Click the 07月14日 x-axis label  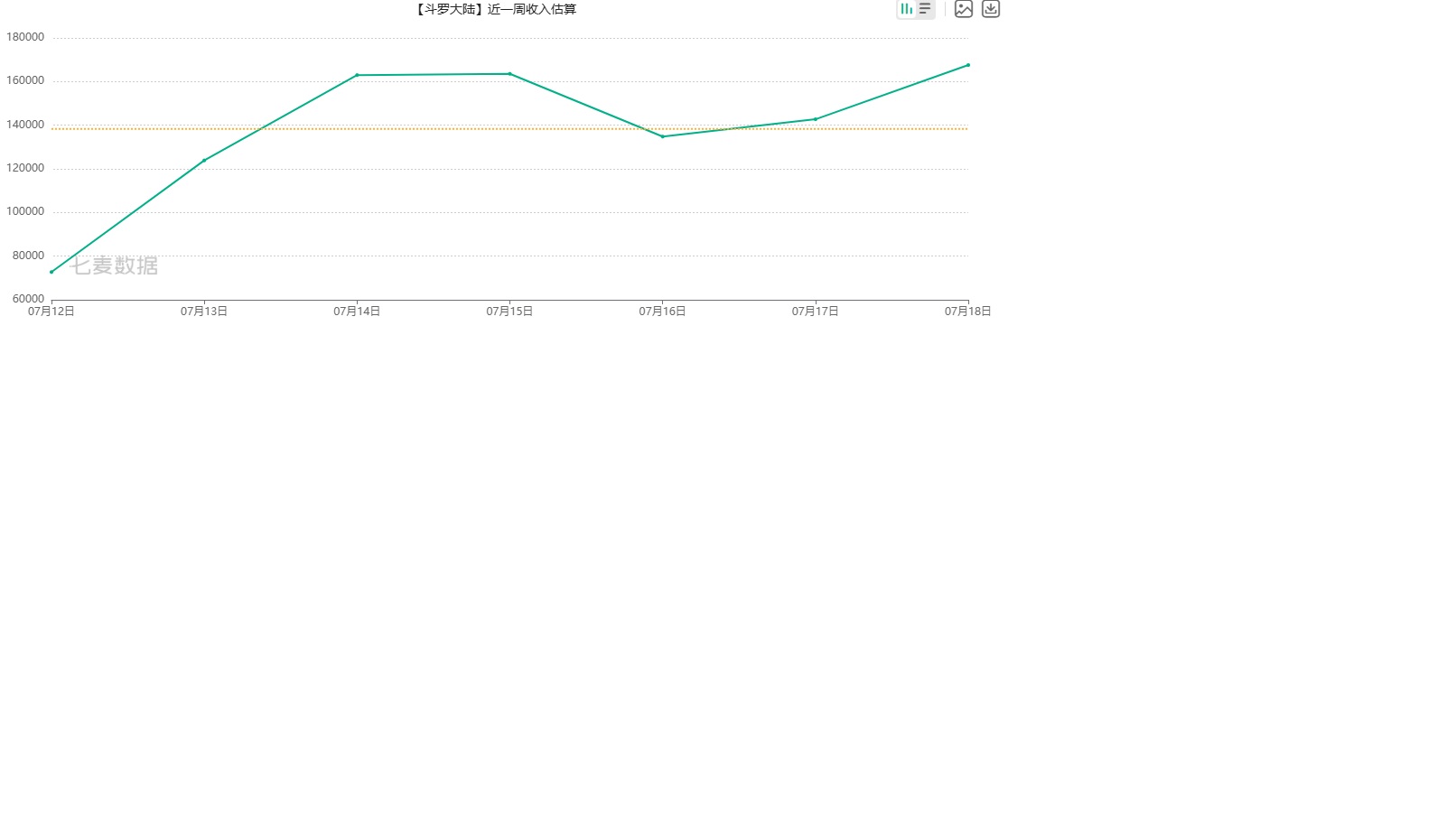click(x=357, y=312)
